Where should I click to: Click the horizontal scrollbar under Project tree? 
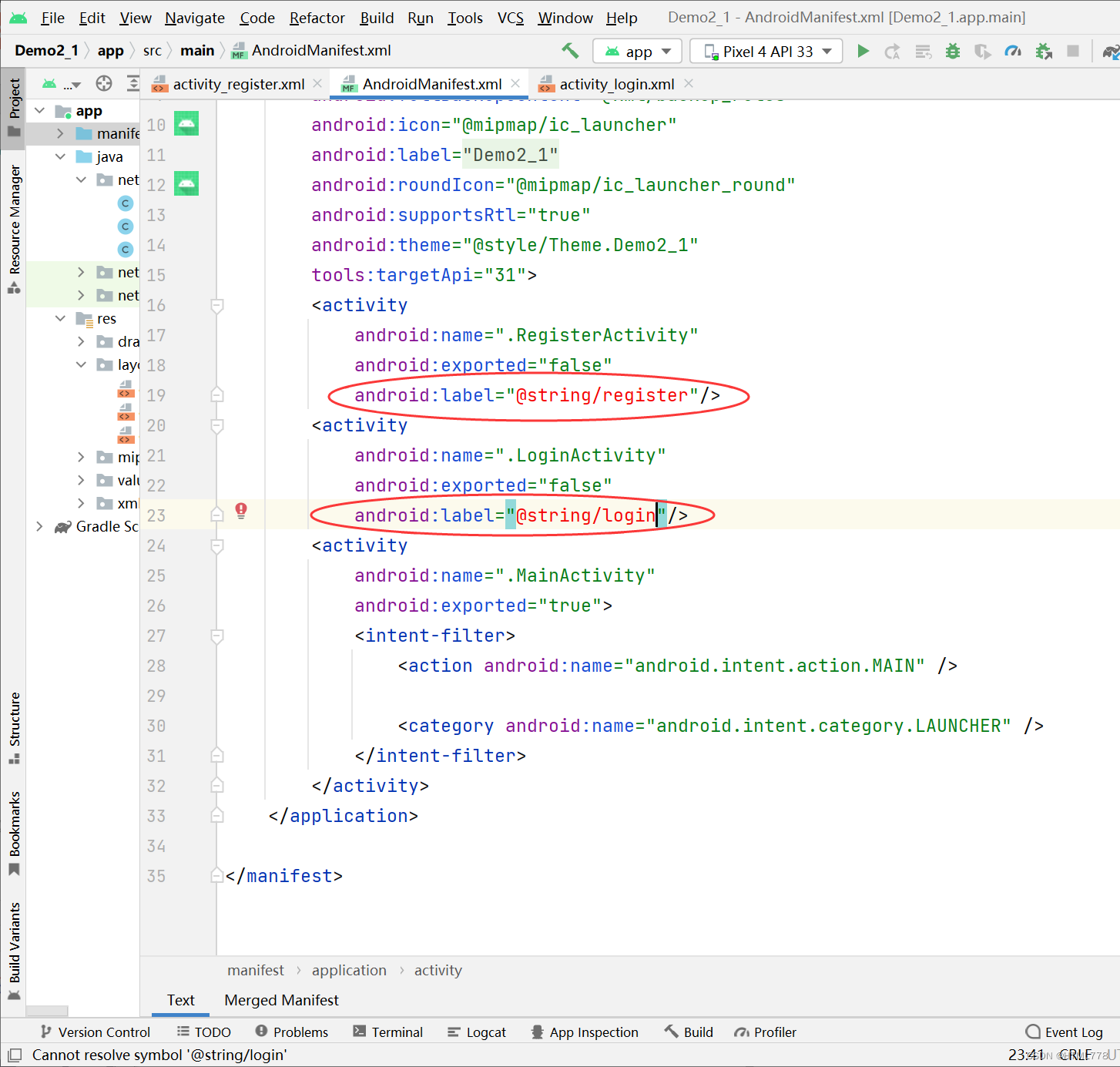pos(47,1011)
